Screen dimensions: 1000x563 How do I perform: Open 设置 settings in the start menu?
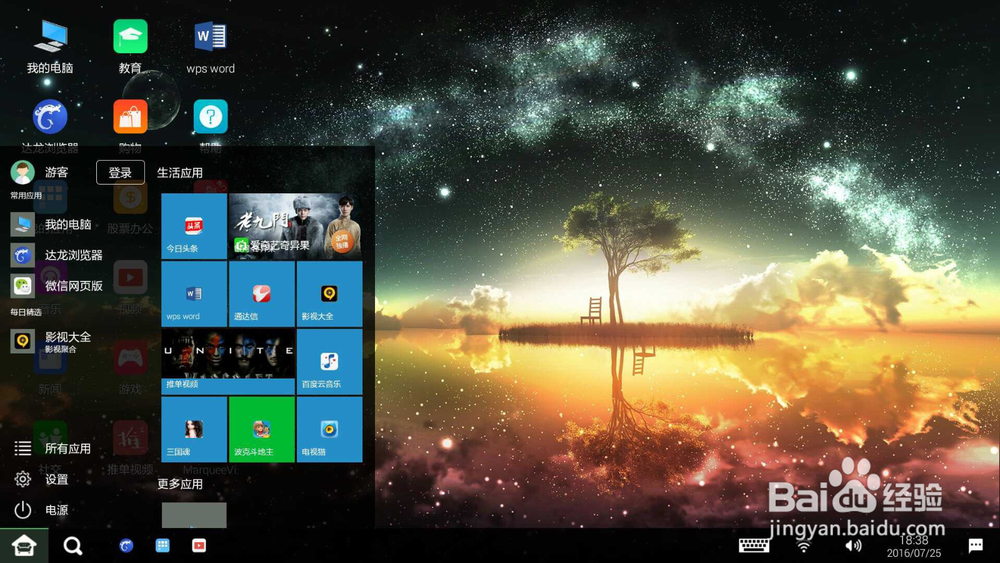click(x=41, y=479)
